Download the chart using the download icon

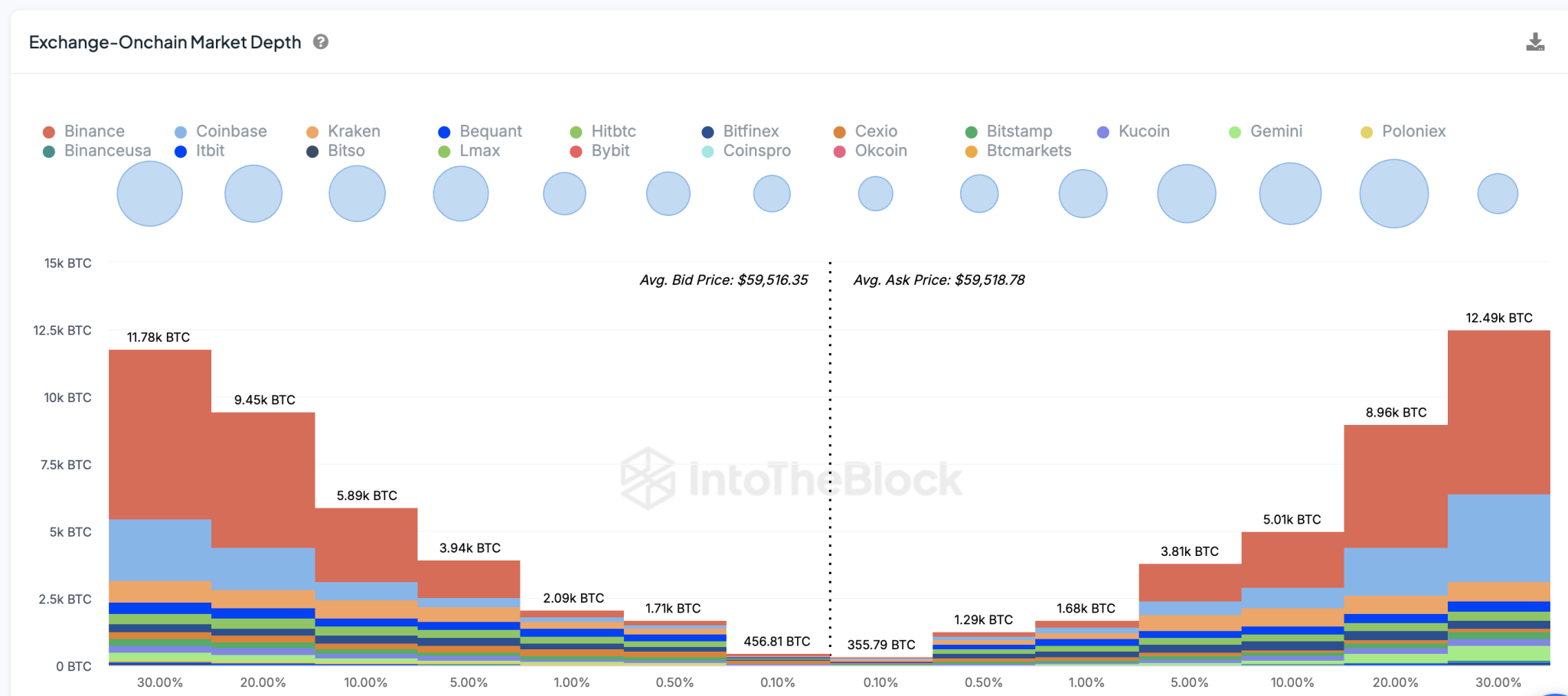[1535, 42]
